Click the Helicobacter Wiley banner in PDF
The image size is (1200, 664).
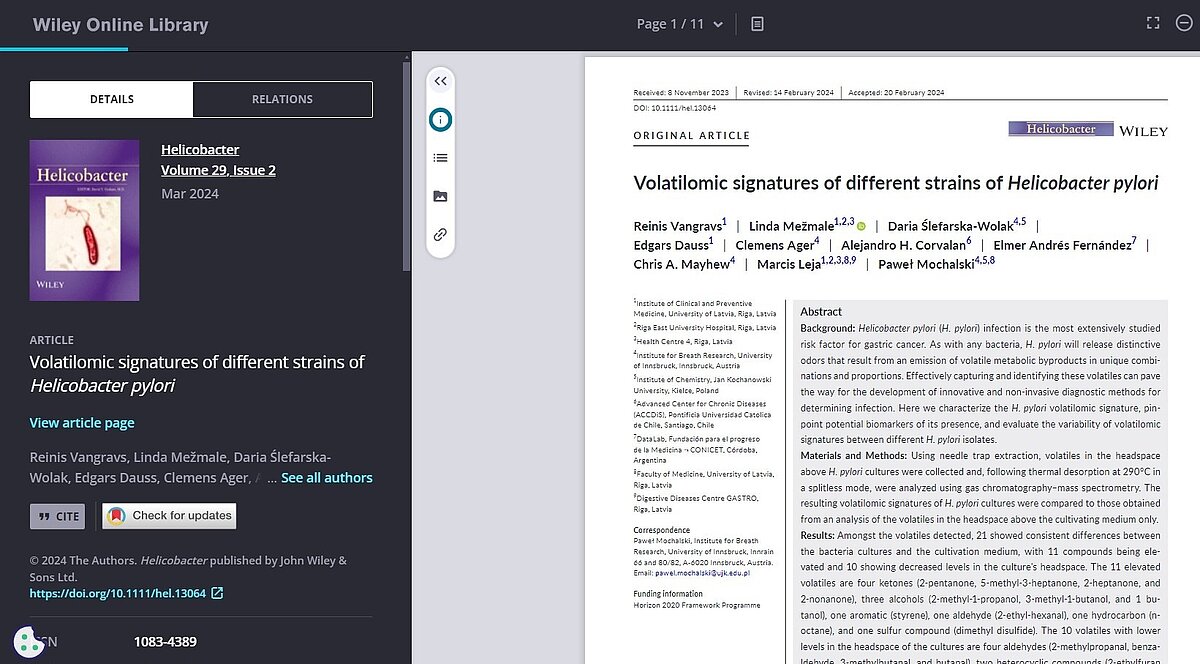pos(1088,130)
